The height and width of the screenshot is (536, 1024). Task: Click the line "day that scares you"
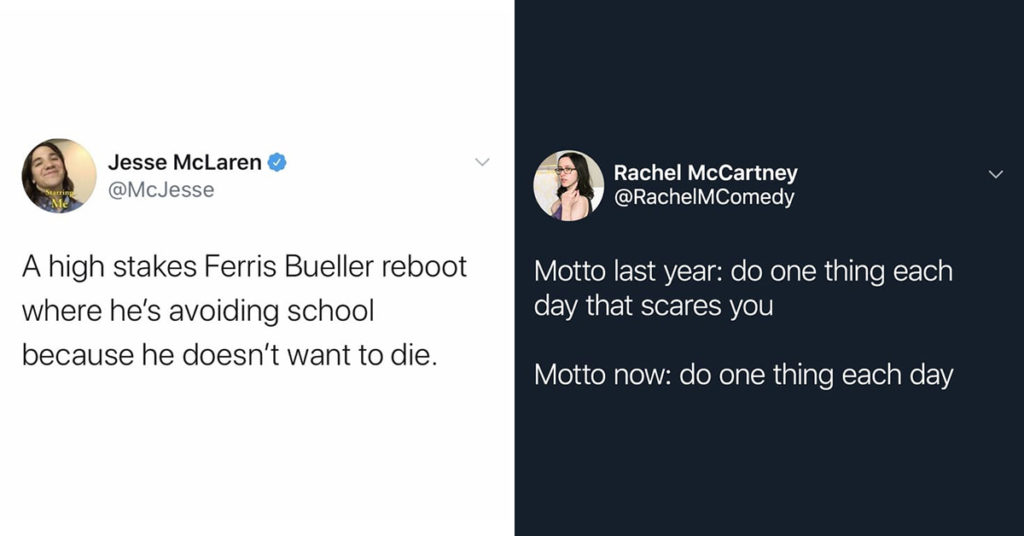pos(653,306)
